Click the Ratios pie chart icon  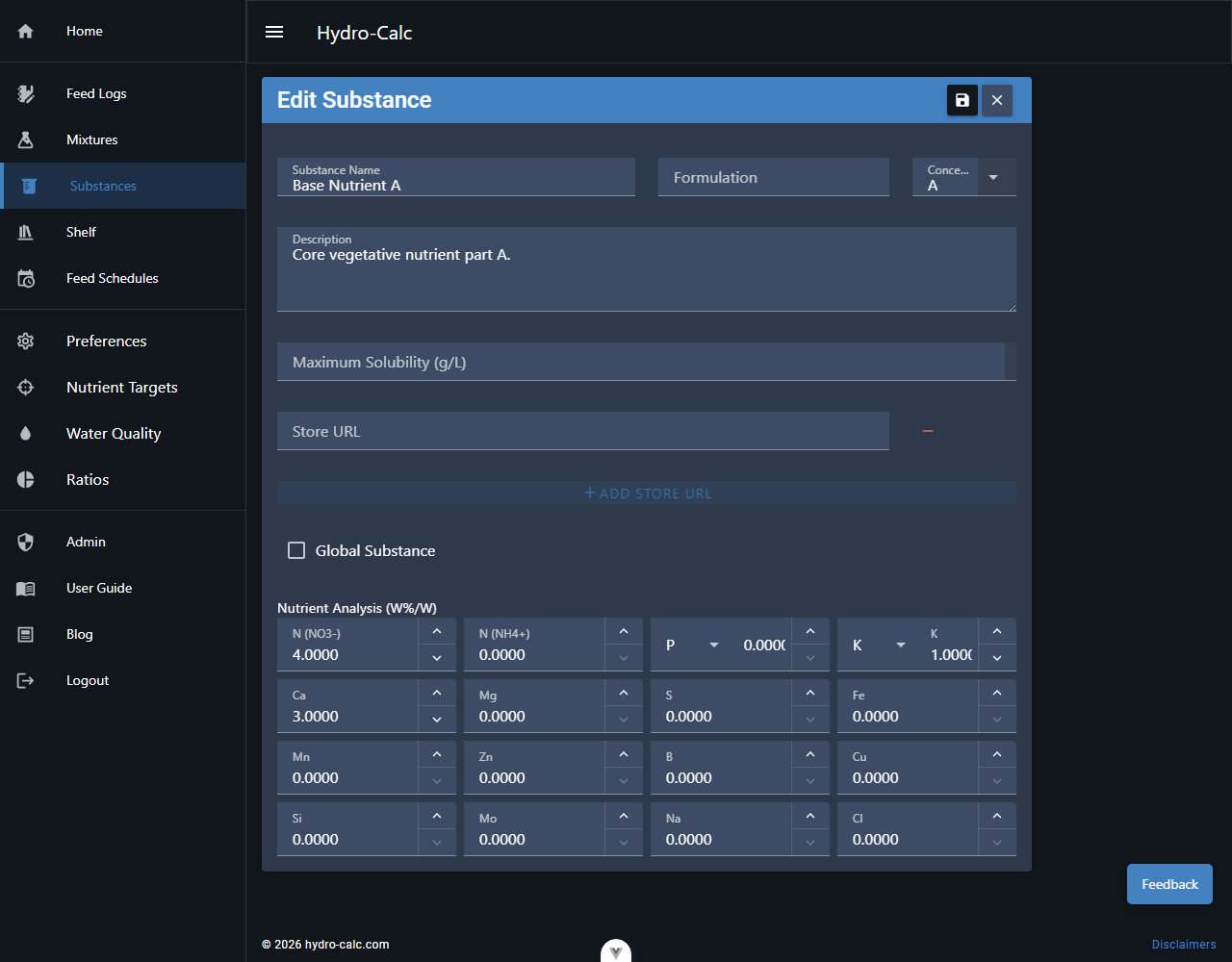tap(26, 480)
